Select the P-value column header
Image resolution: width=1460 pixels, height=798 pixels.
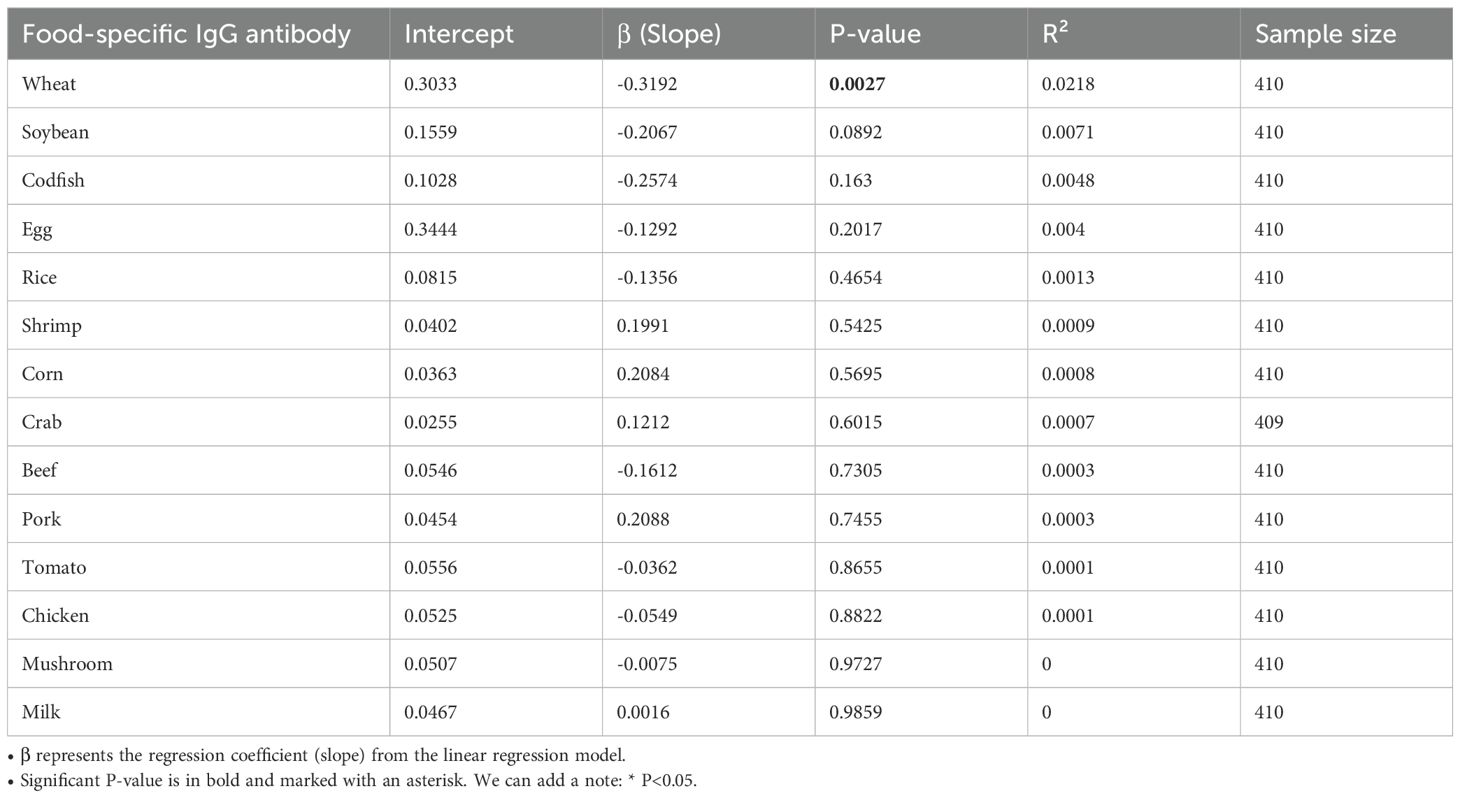point(875,34)
